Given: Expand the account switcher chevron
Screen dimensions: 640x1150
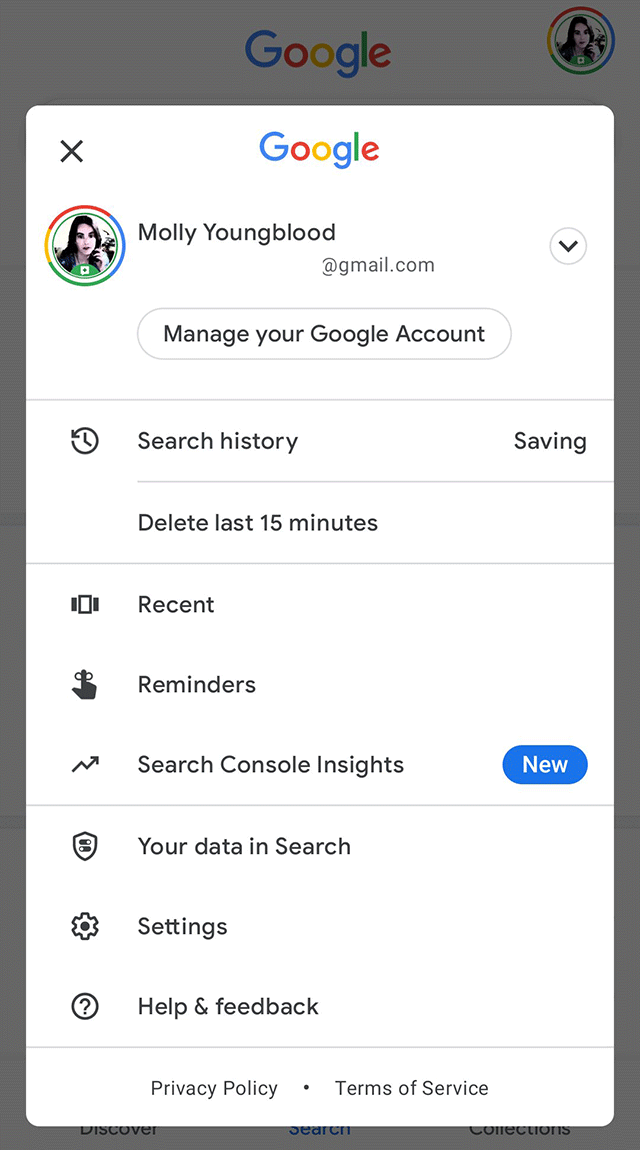Looking at the screenshot, I should click(x=568, y=246).
